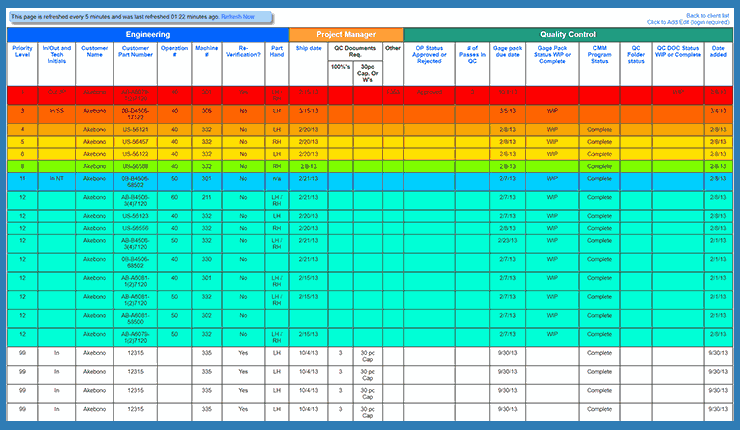Click the Project Manager section banner

pyautogui.click(x=346, y=34)
